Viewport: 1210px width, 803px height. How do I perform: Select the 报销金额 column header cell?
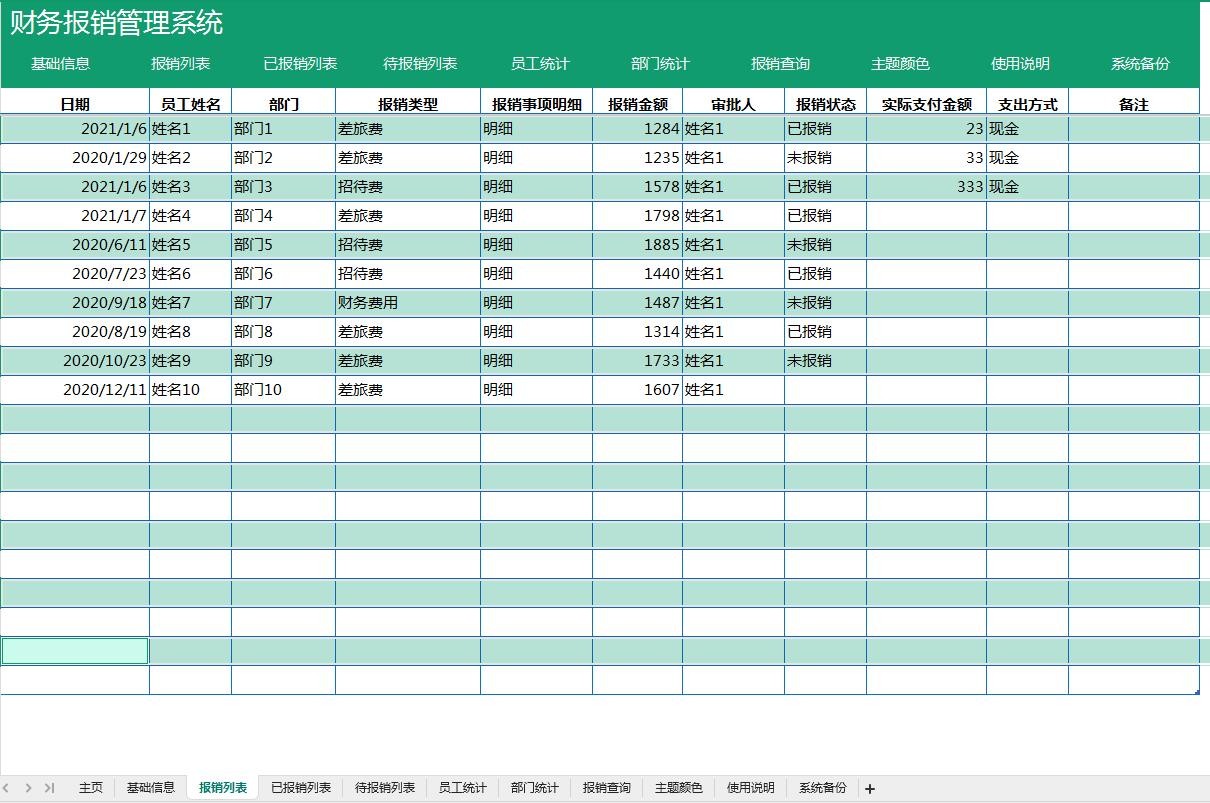point(637,104)
